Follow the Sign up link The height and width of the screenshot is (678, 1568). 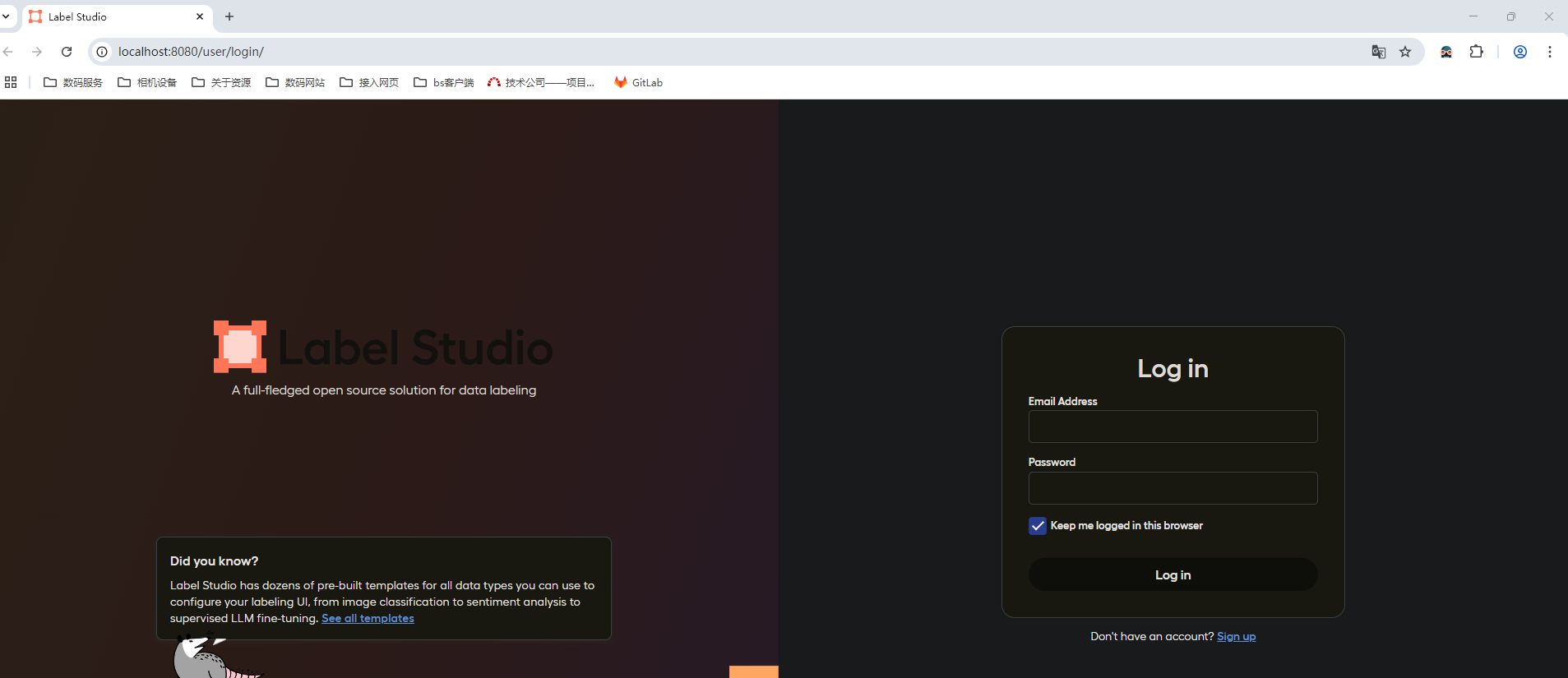pos(1236,636)
